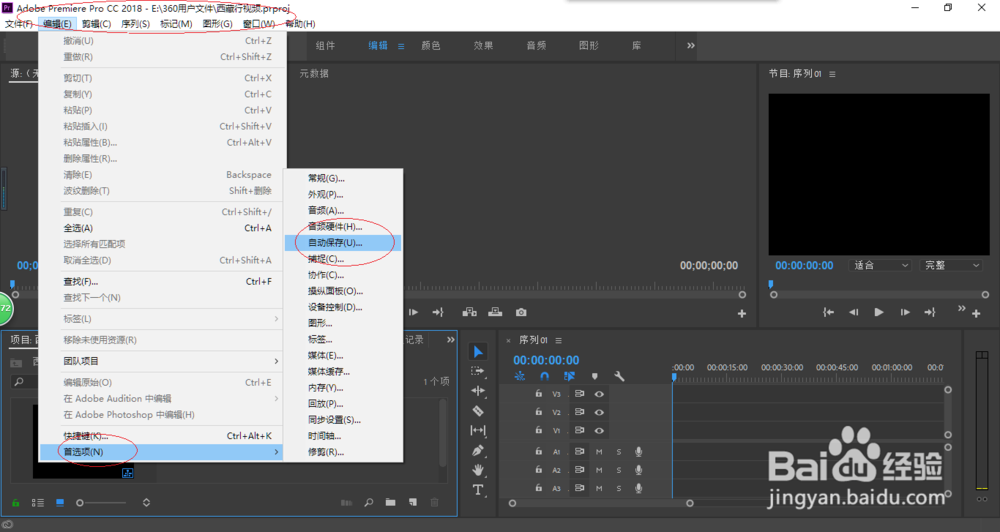Click the Clear trash icon in project panel

coord(434,503)
